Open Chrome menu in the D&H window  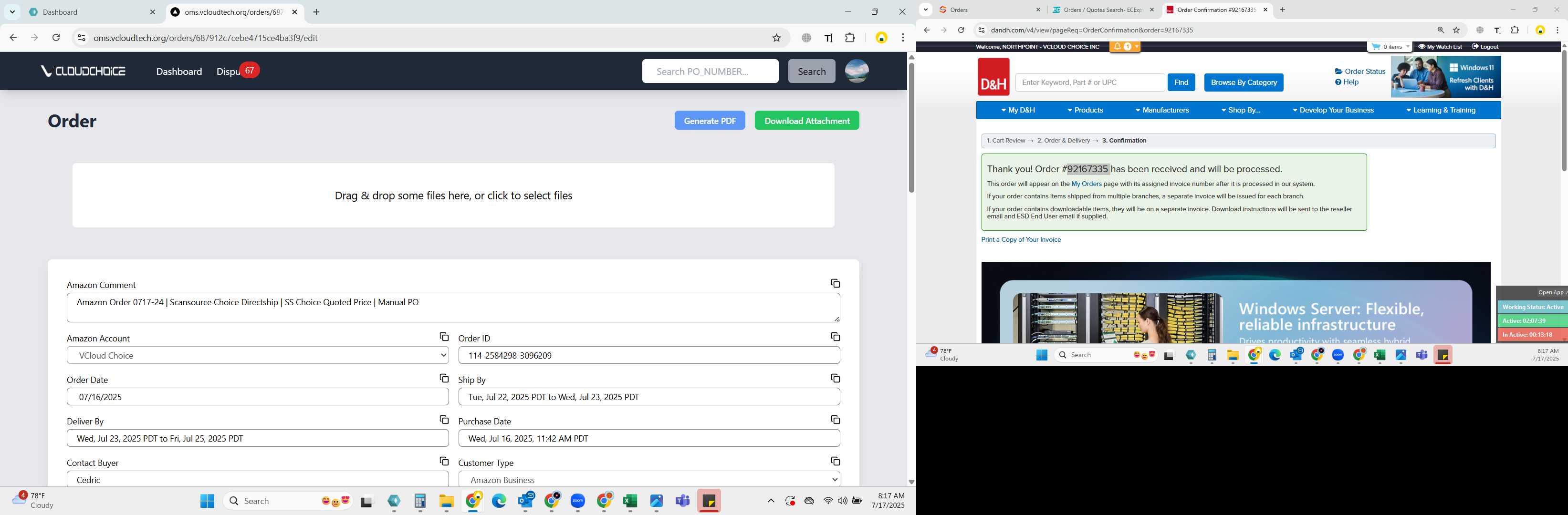[x=1558, y=30]
